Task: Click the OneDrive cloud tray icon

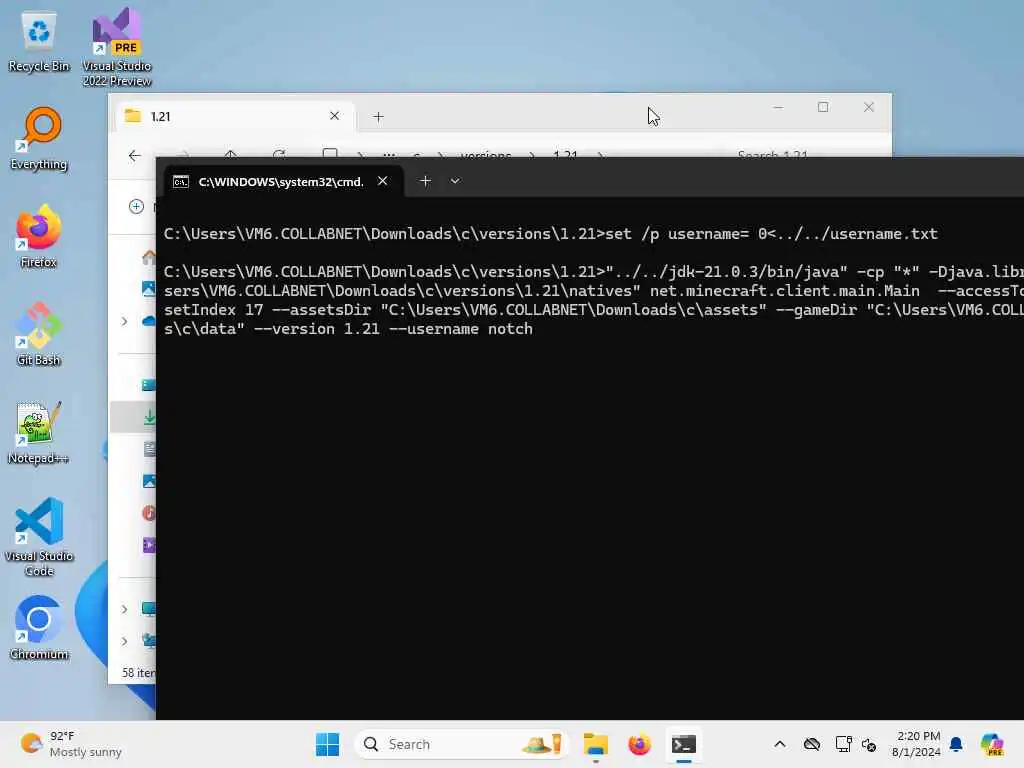Action: (812, 744)
